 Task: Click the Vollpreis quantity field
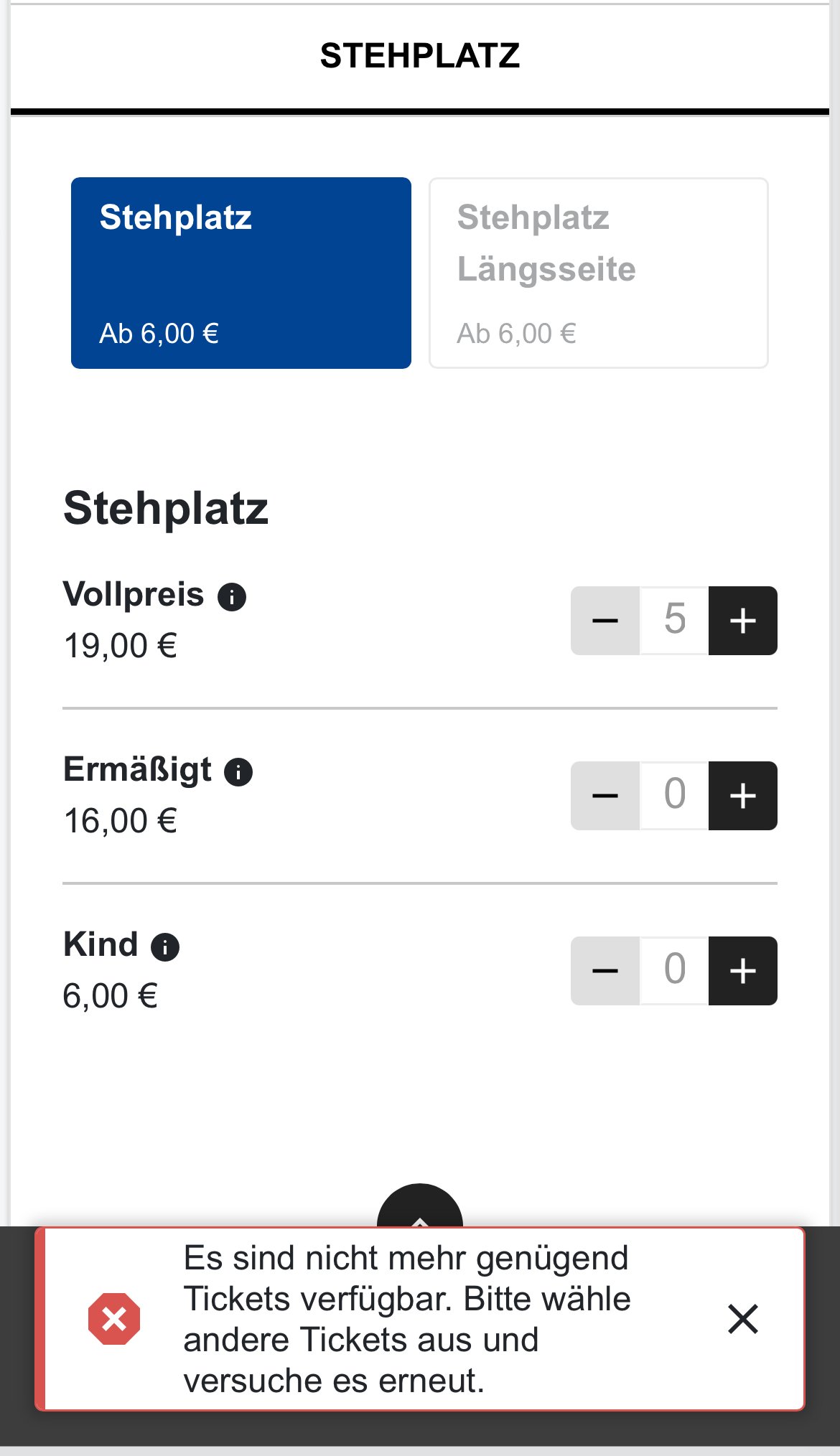[x=674, y=621]
